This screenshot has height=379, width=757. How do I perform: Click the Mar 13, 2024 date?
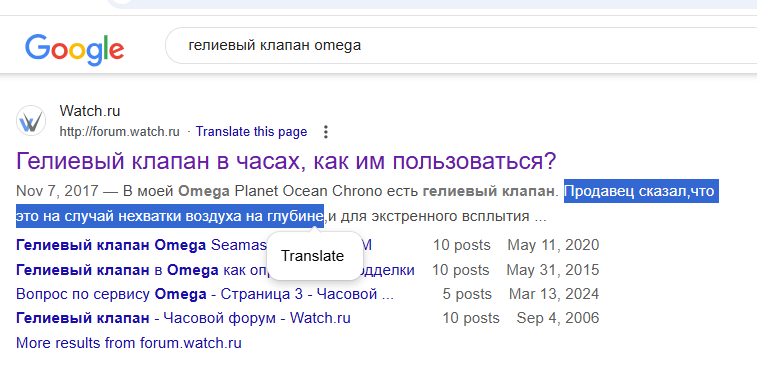(x=554, y=294)
